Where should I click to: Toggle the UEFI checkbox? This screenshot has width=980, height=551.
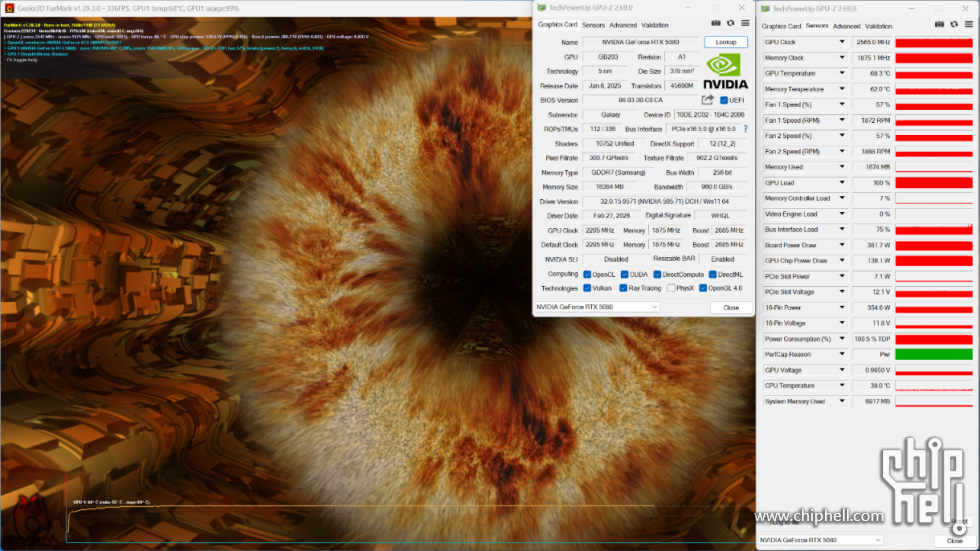[724, 100]
